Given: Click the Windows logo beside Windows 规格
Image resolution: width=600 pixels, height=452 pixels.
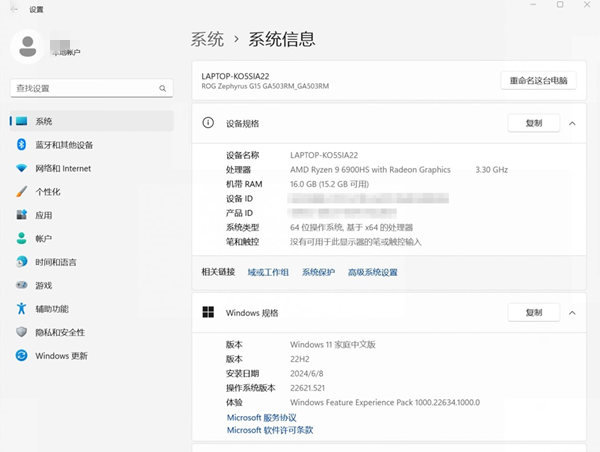Looking at the screenshot, I should tap(208, 312).
